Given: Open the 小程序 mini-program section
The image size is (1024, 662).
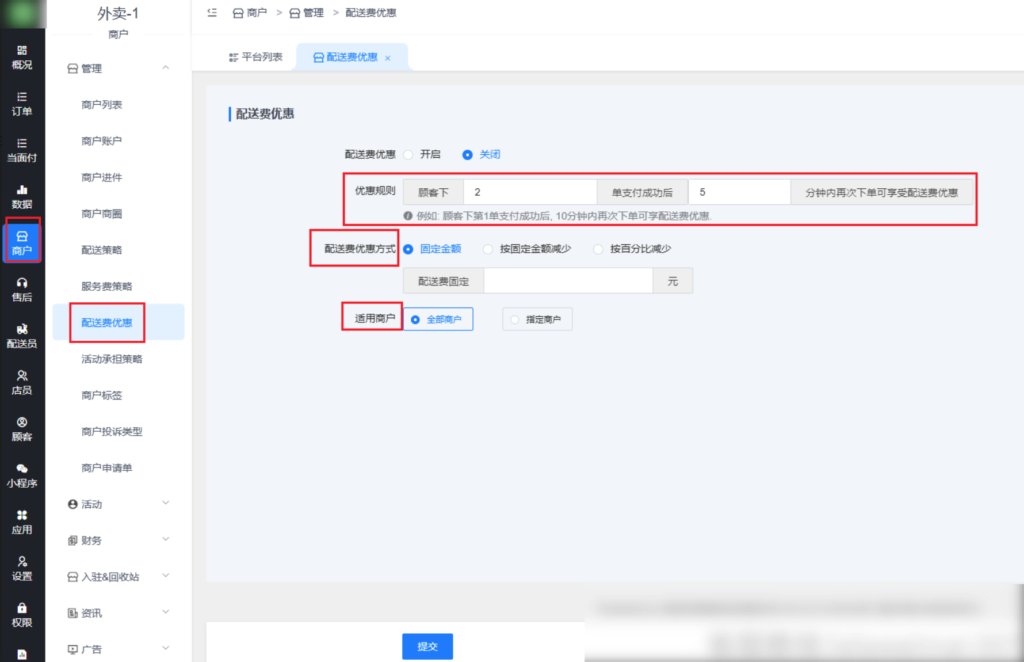Looking at the screenshot, I should click(x=22, y=474).
